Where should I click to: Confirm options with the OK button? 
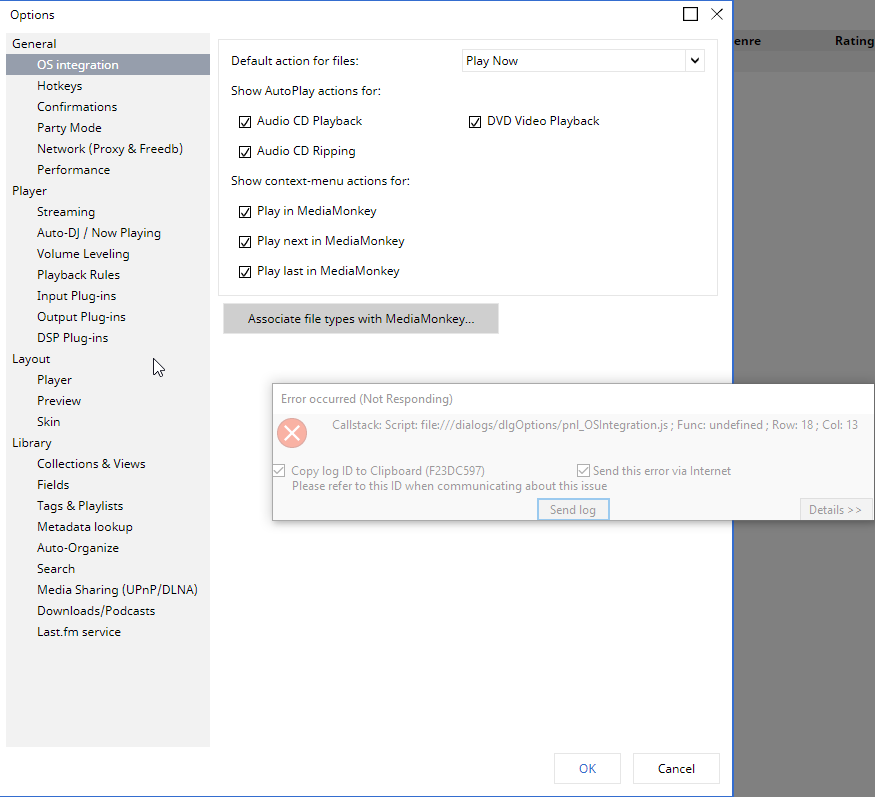click(x=587, y=768)
